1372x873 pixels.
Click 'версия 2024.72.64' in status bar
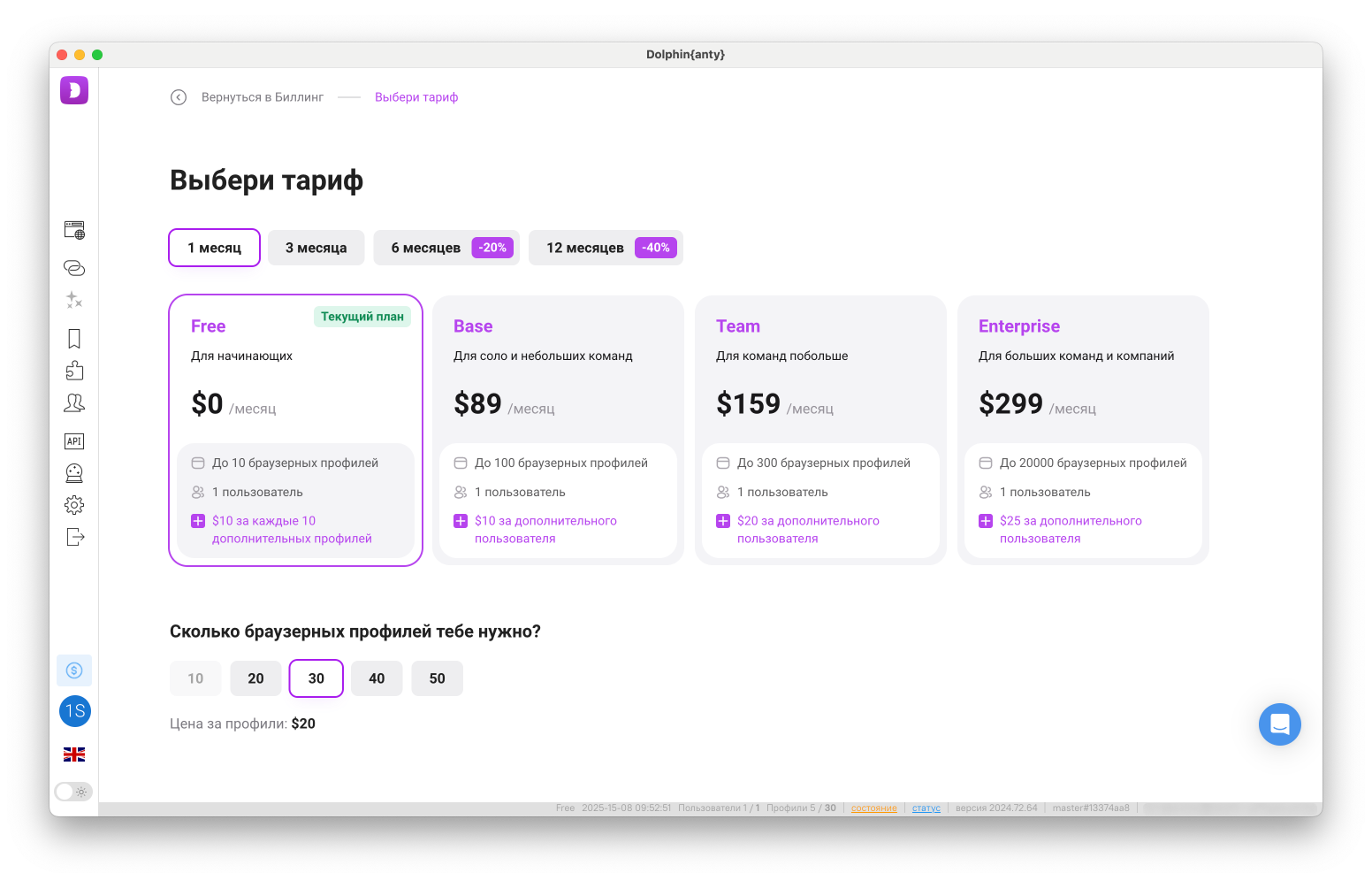point(996,808)
